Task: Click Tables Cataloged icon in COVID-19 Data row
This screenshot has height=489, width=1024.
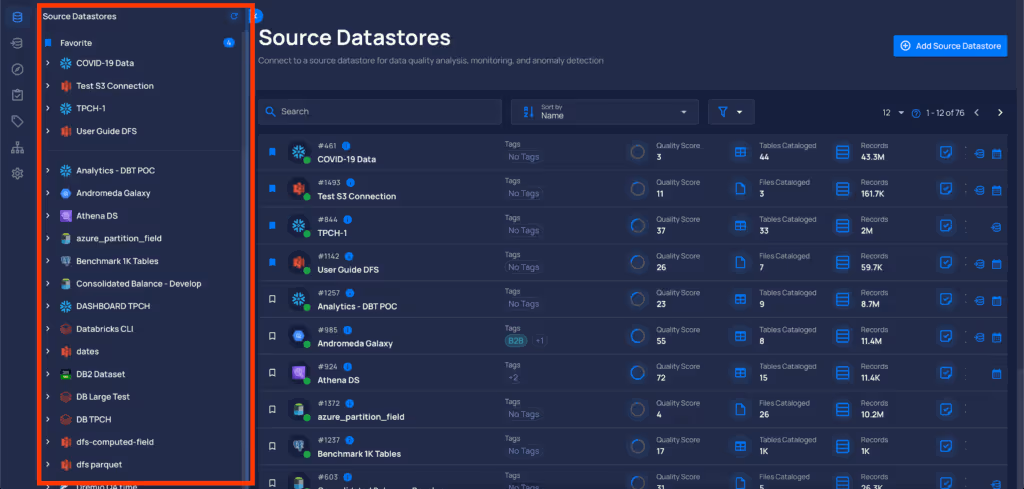Action: (740, 152)
